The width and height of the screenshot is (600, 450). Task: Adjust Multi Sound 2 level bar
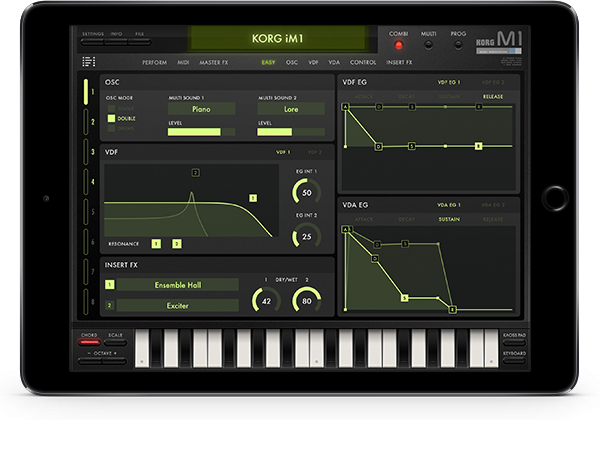click(x=291, y=132)
